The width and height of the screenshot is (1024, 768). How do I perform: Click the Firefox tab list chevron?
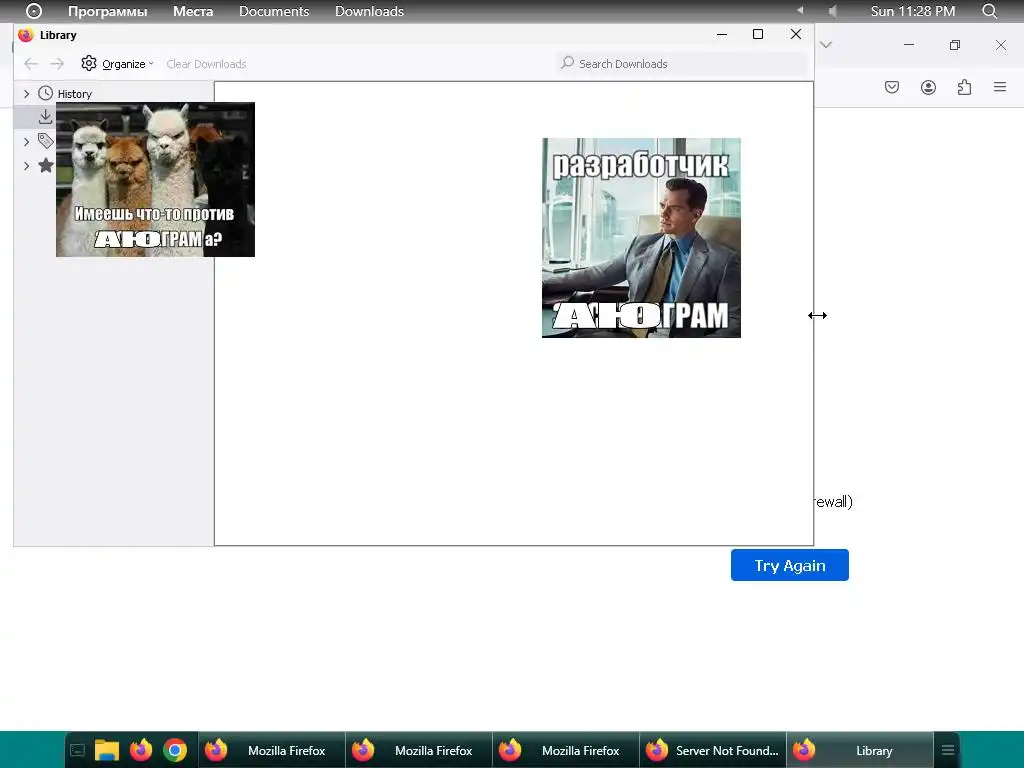(x=826, y=45)
